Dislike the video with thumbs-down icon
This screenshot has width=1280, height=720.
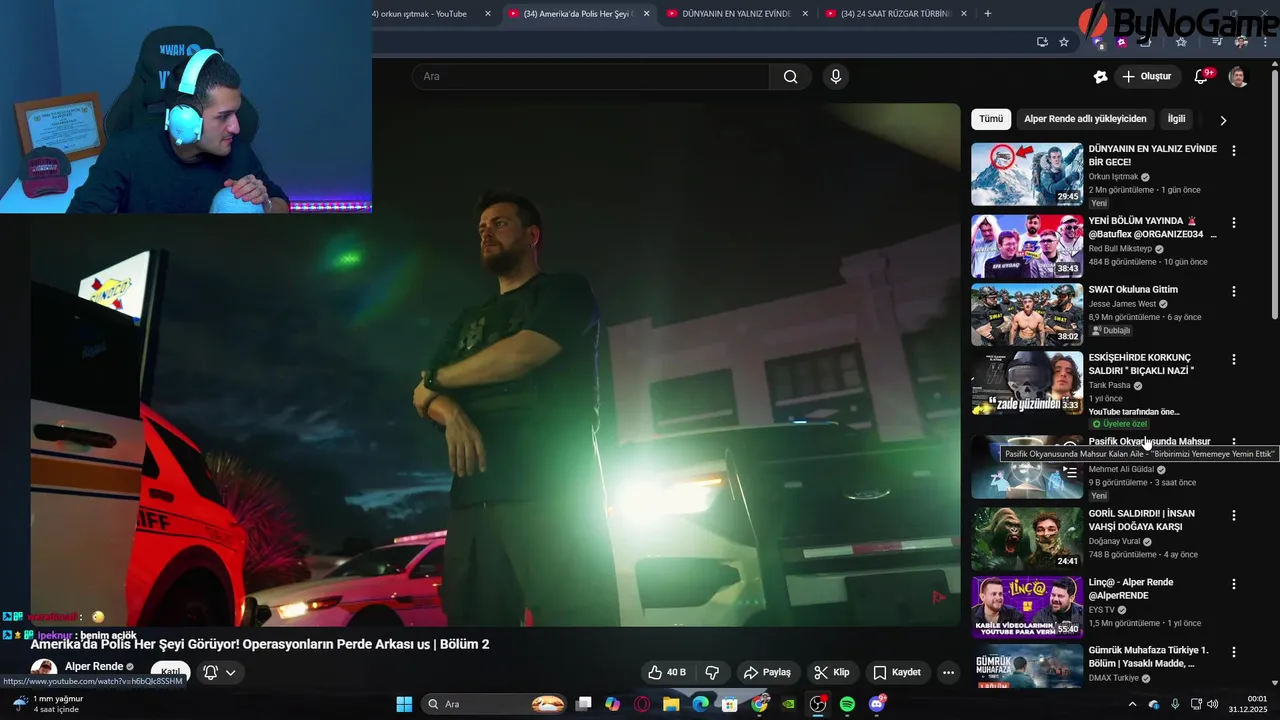click(x=713, y=672)
